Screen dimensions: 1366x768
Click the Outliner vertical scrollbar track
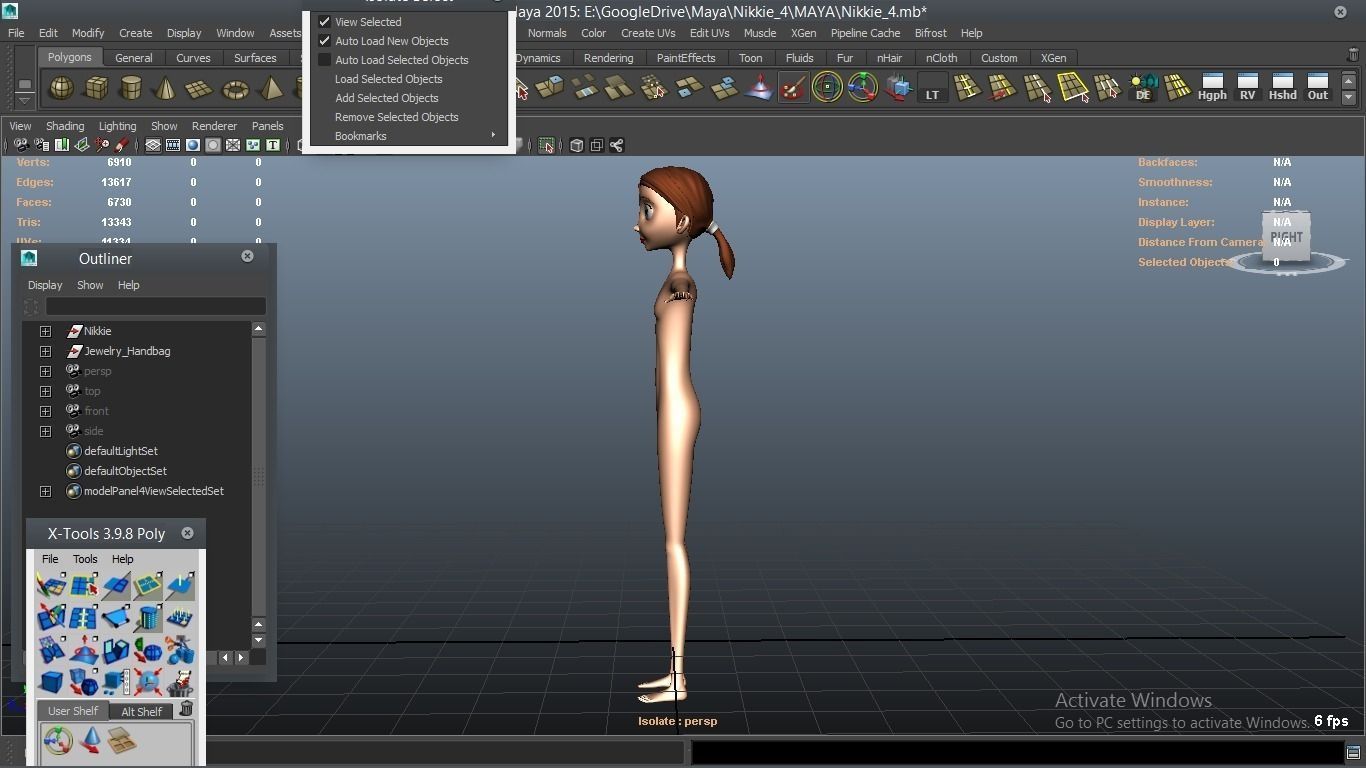[x=258, y=476]
